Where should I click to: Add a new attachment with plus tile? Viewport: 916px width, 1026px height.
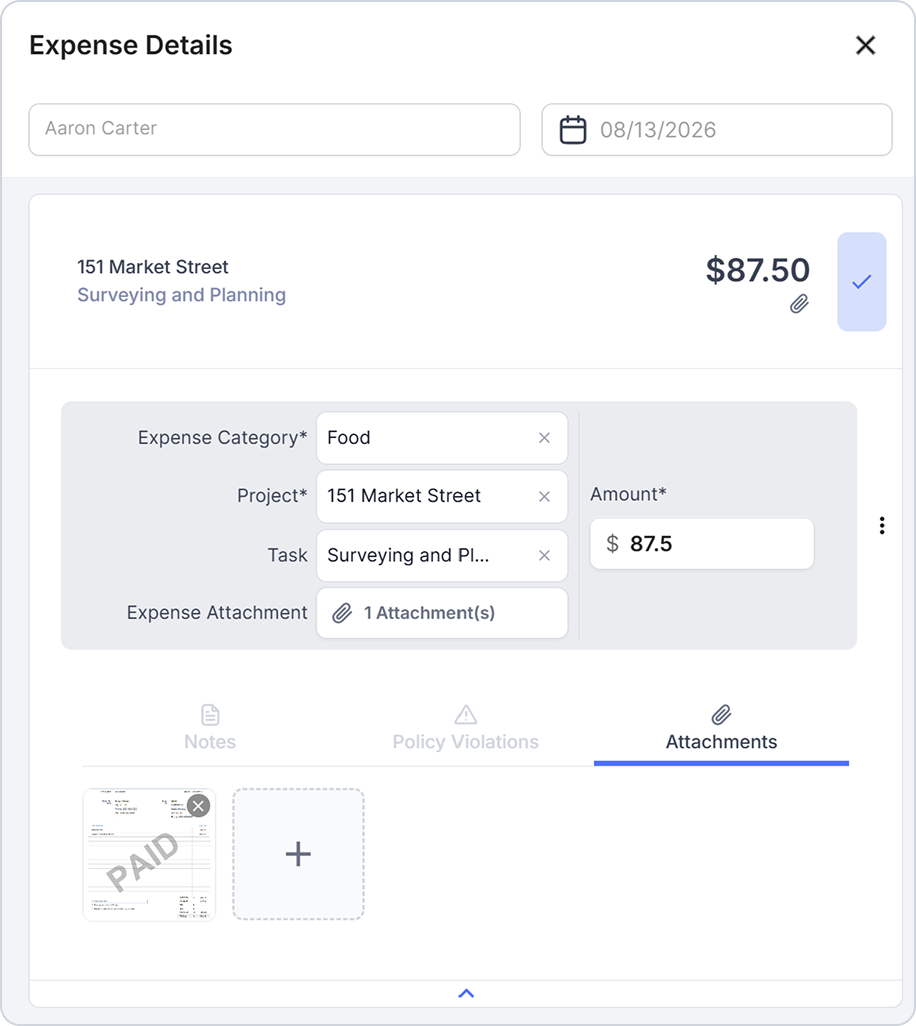(x=298, y=855)
